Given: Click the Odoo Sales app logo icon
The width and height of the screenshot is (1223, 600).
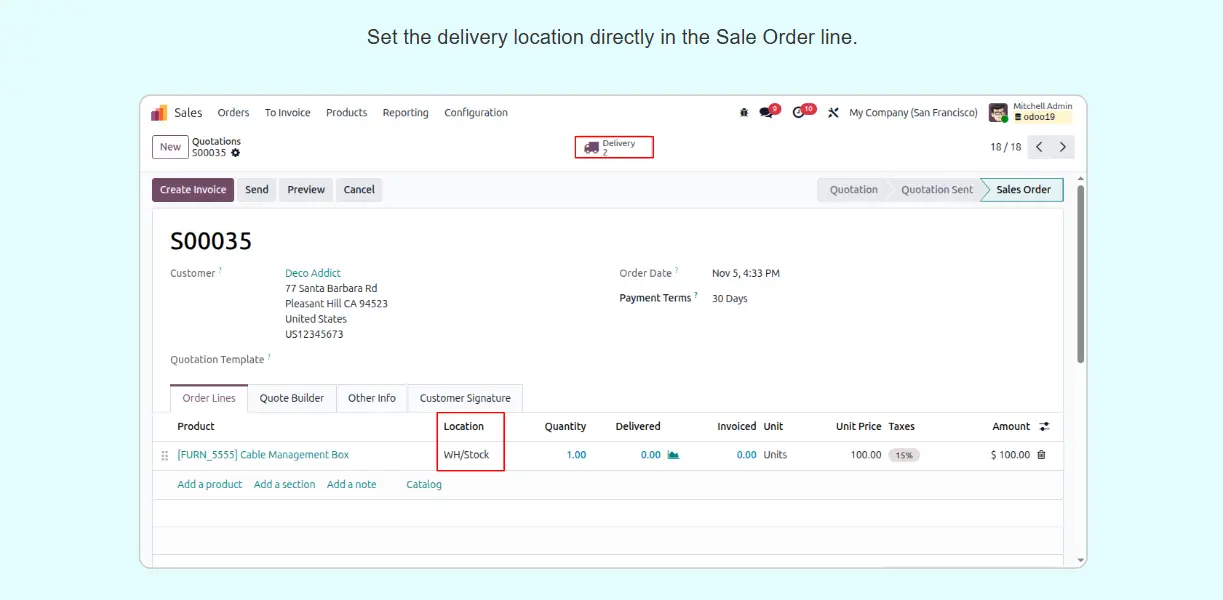Looking at the screenshot, I should click(x=160, y=113).
